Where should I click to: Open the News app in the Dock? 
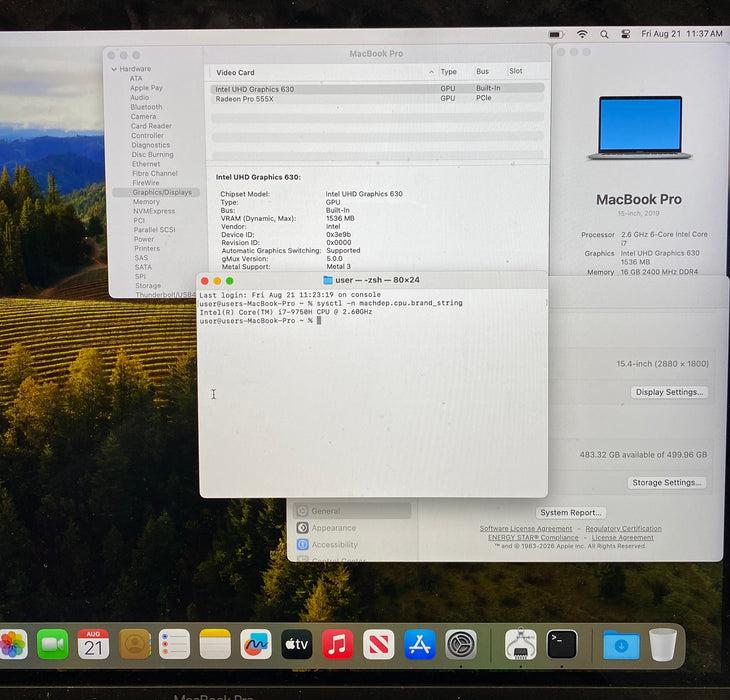379,644
